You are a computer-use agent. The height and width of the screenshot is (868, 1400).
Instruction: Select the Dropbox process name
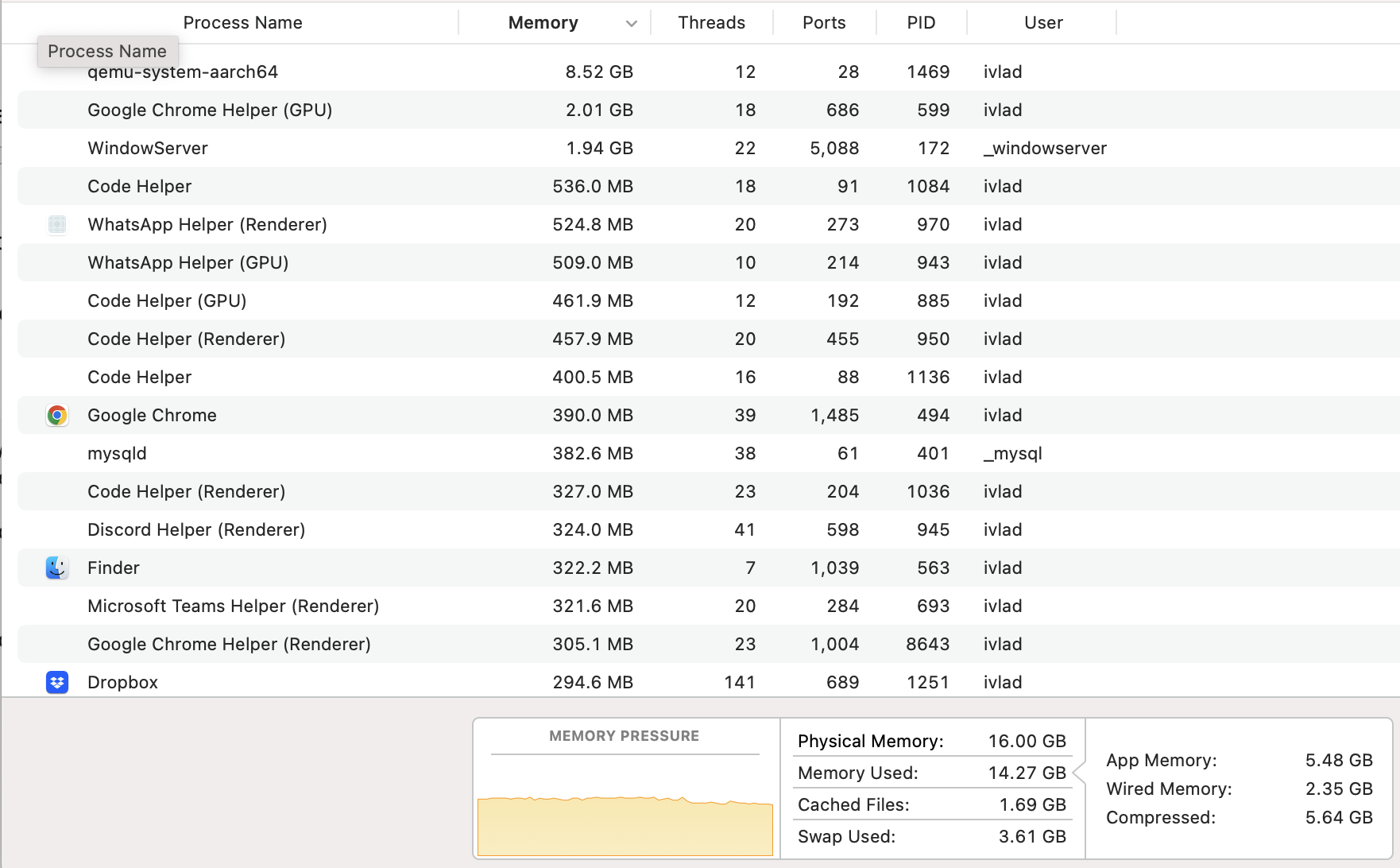click(x=122, y=682)
